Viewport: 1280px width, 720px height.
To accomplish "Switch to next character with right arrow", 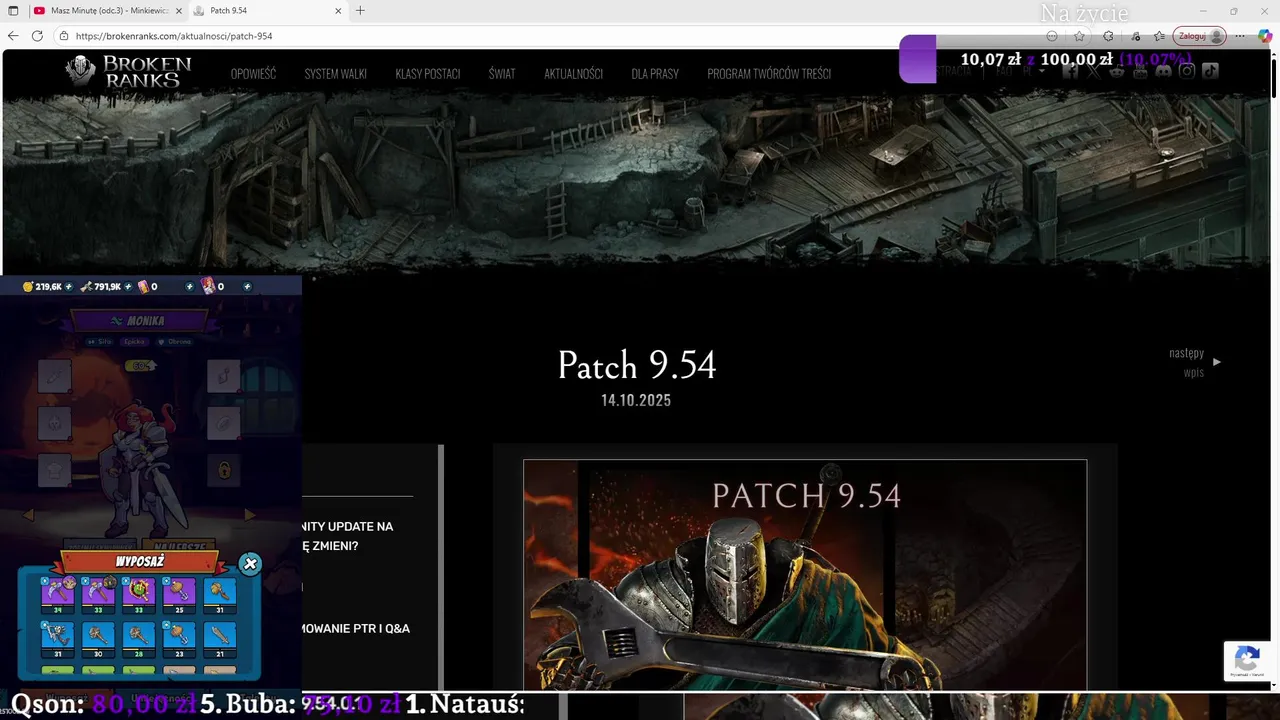I will click(250, 515).
